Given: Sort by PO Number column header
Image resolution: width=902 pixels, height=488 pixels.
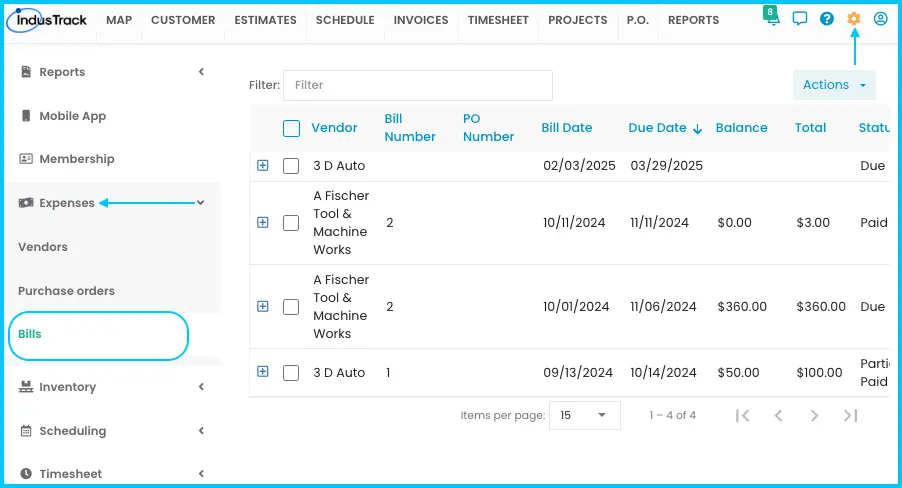Looking at the screenshot, I should tap(488, 128).
